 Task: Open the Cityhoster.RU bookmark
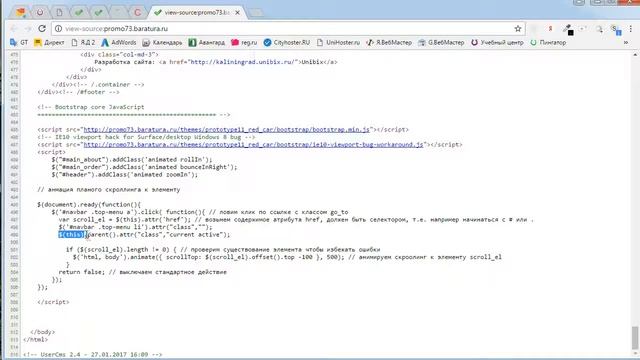[287, 42]
